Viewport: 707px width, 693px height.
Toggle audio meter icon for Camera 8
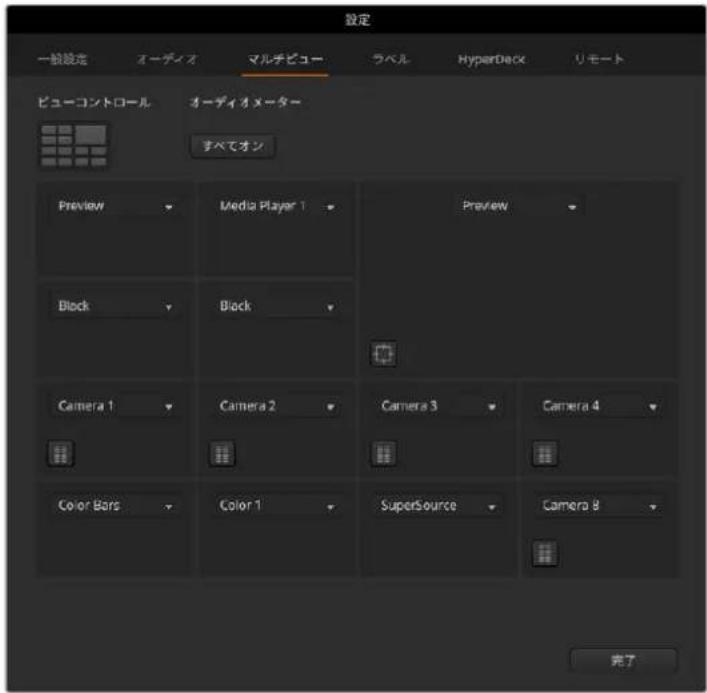tap(545, 553)
